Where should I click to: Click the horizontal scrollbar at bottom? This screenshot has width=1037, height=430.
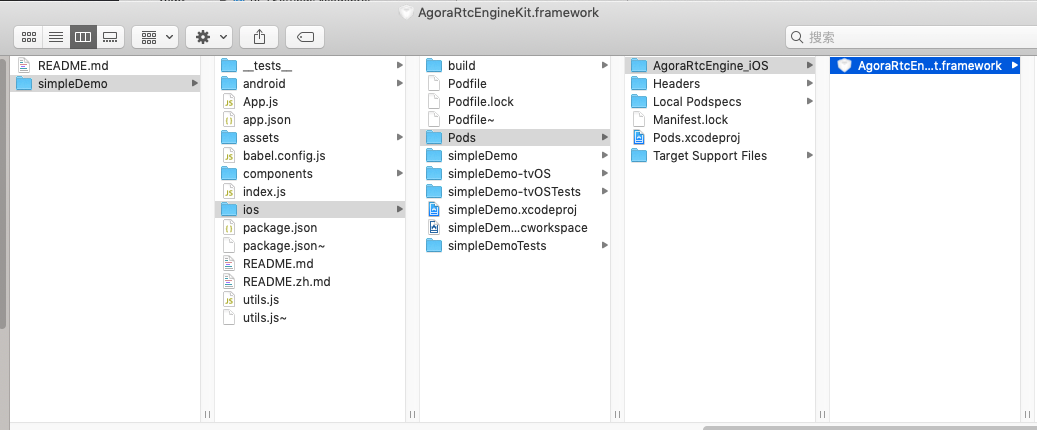coord(870,427)
